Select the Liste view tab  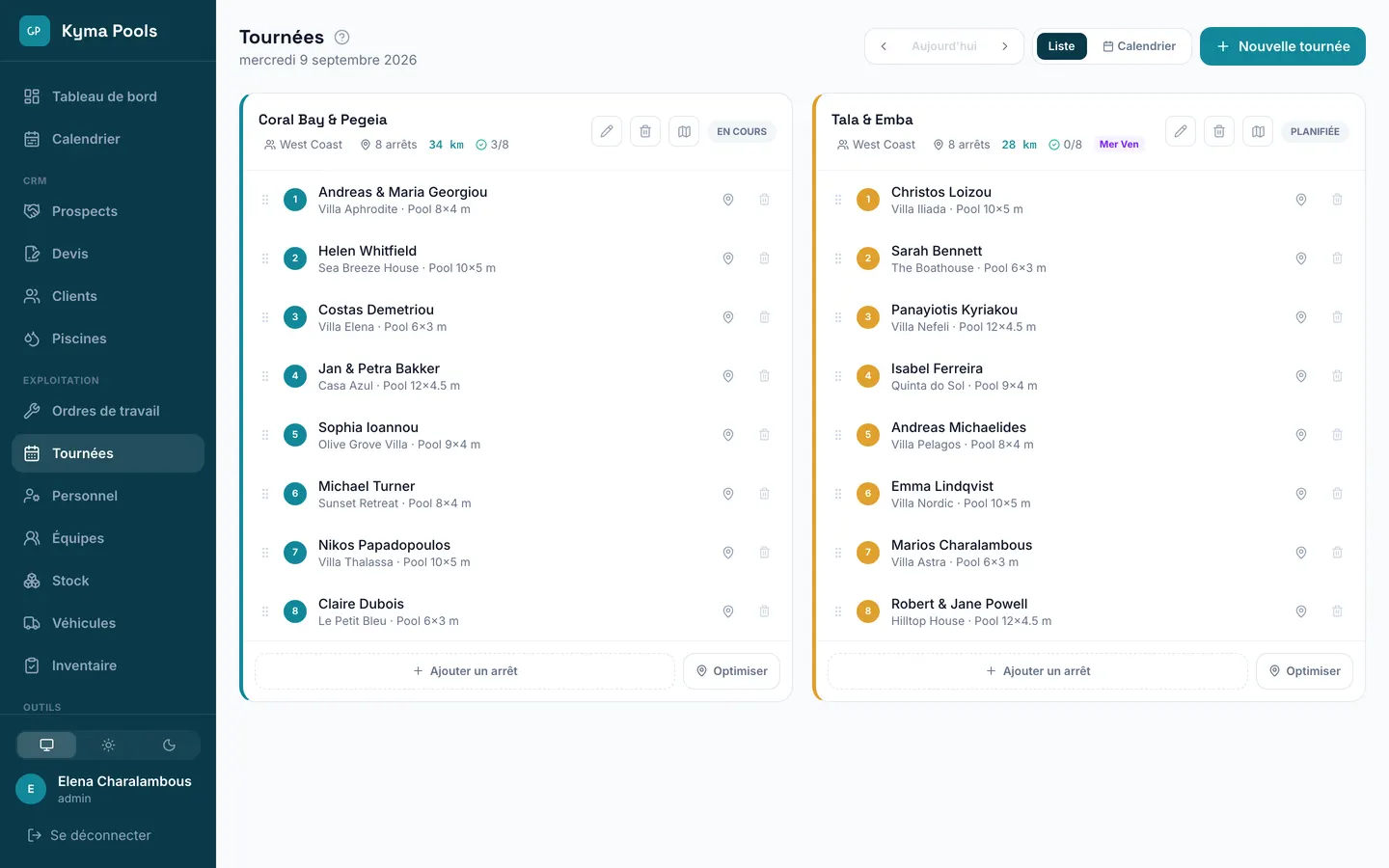pos(1061,46)
